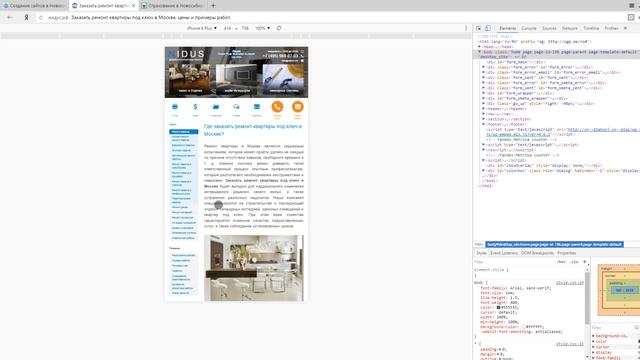Check the show-all box in Computed pane
640x360 pixels.
637,328
